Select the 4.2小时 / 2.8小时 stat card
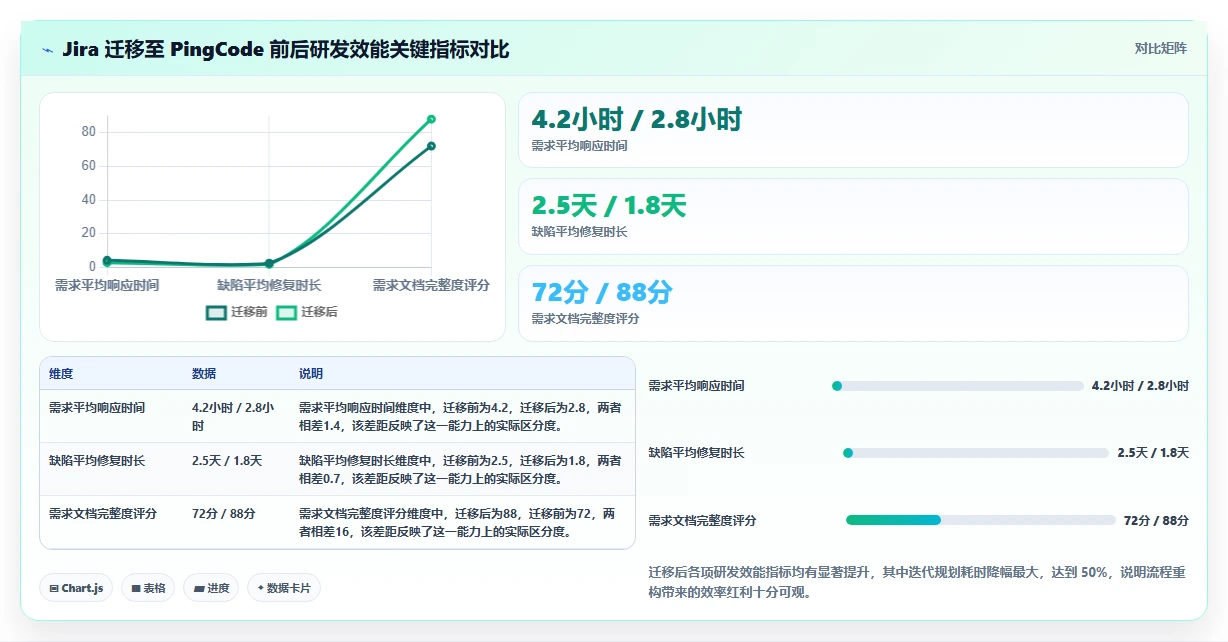 tap(853, 130)
